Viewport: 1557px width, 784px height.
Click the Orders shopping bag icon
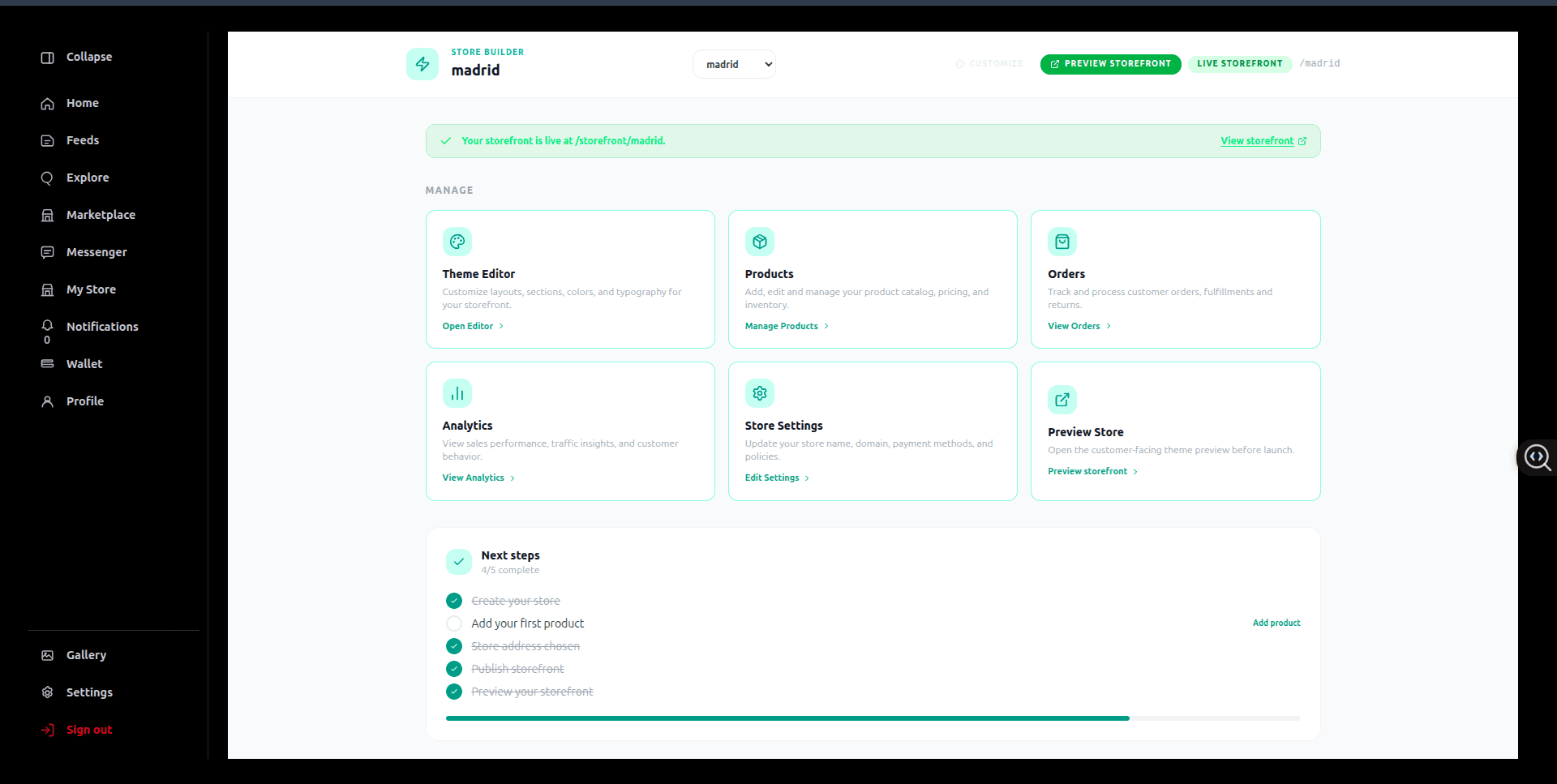click(1062, 242)
